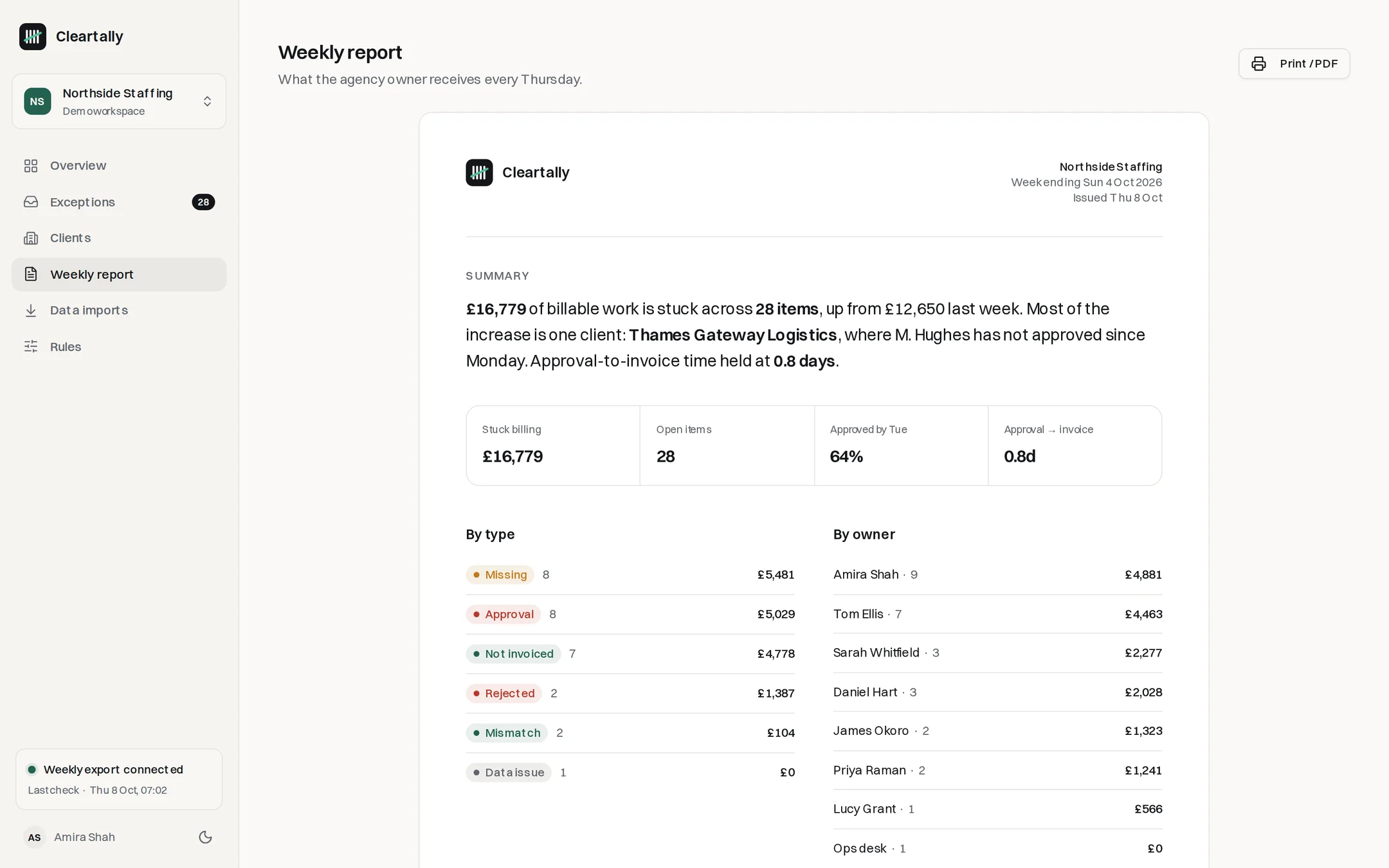Open the Overview grid icon
Image resolution: width=1389 pixels, height=868 pixels.
point(31,166)
